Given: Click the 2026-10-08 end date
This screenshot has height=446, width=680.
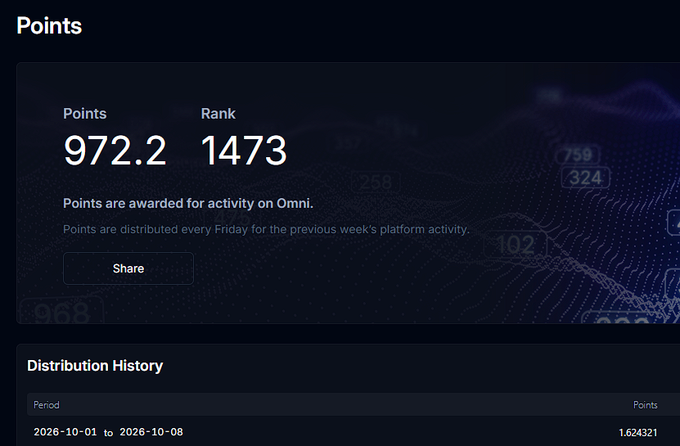Looking at the screenshot, I should [x=151, y=432].
